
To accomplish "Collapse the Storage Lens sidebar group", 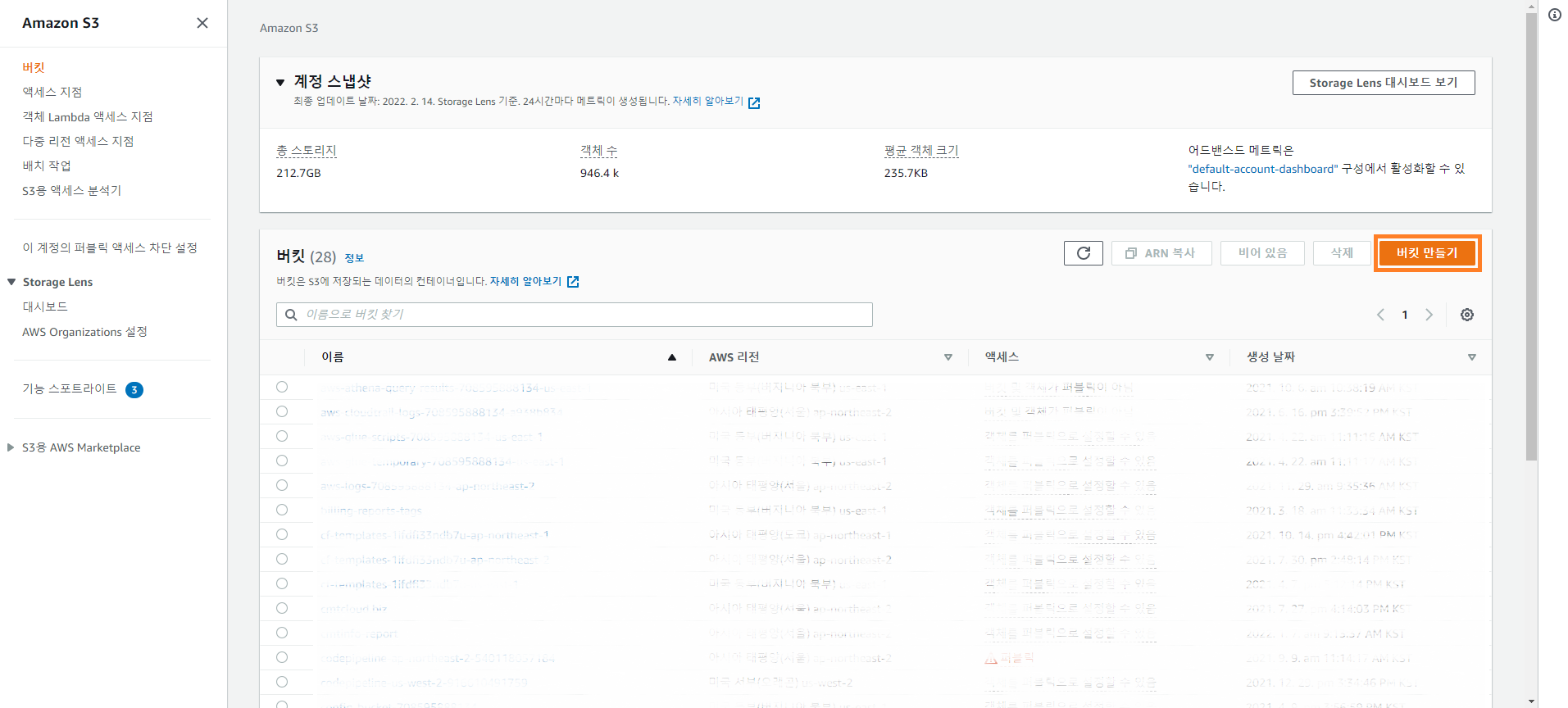I will click(x=11, y=282).
